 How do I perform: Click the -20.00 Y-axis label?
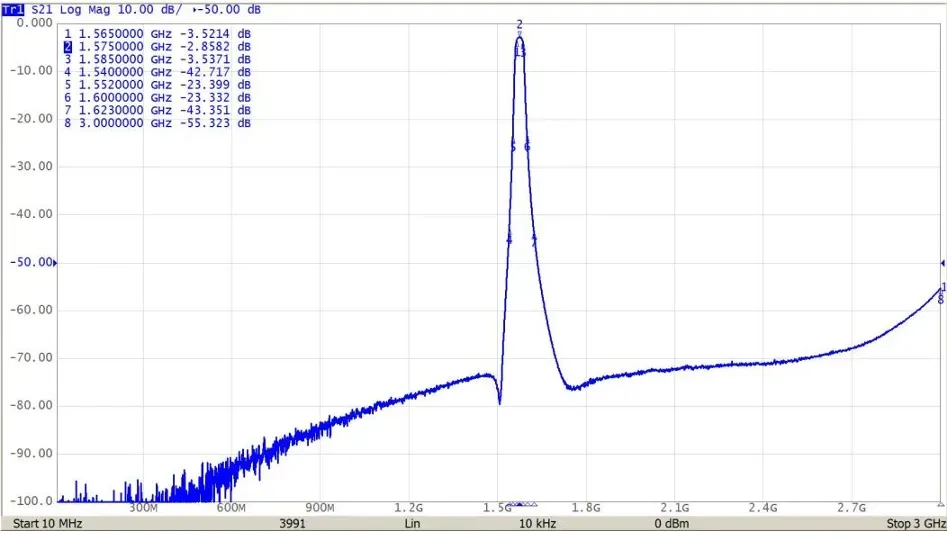pos(31,118)
